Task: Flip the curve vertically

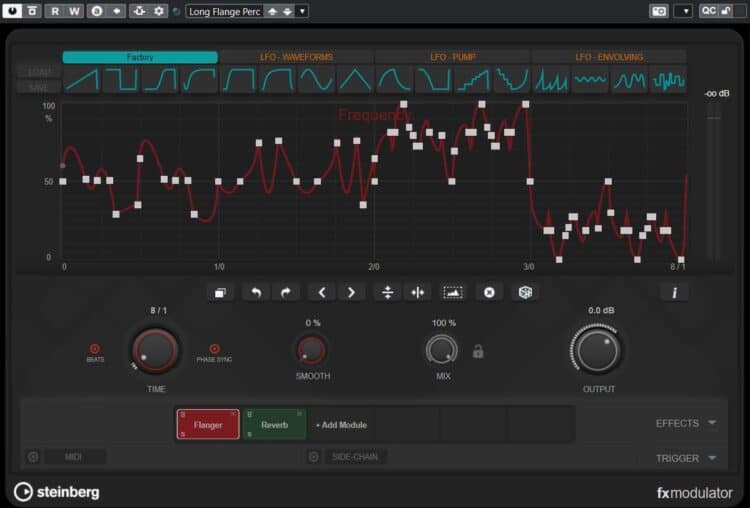Action: tap(388, 292)
